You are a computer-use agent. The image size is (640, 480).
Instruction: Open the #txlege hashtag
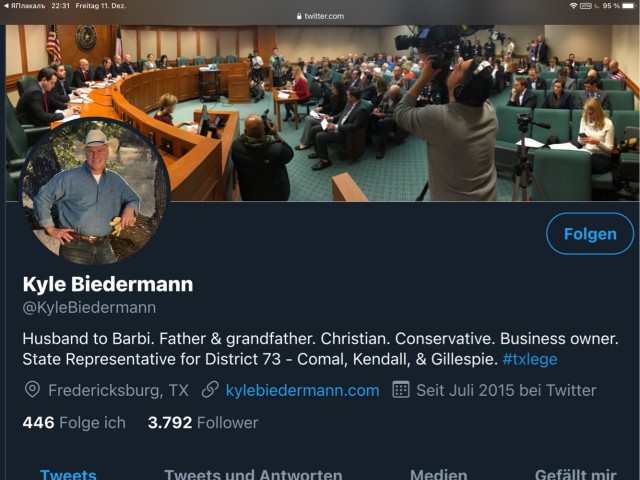tap(530, 358)
